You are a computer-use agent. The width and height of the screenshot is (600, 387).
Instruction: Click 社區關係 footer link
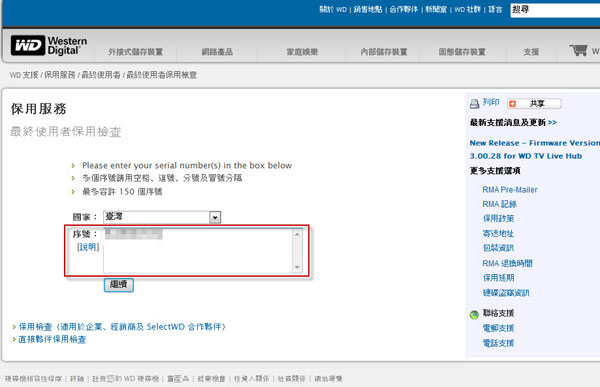point(292,379)
